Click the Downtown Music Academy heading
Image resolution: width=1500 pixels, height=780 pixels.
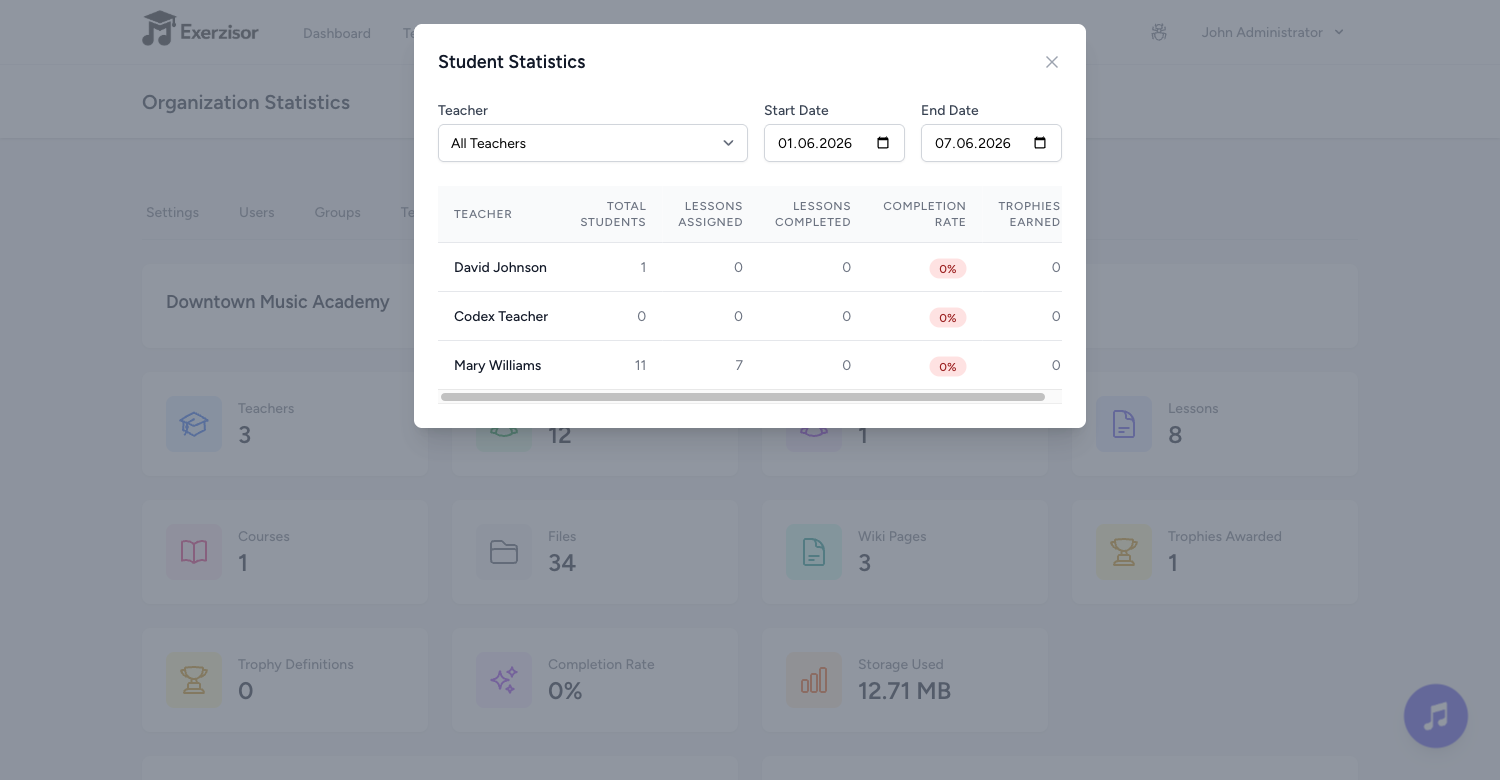(278, 302)
